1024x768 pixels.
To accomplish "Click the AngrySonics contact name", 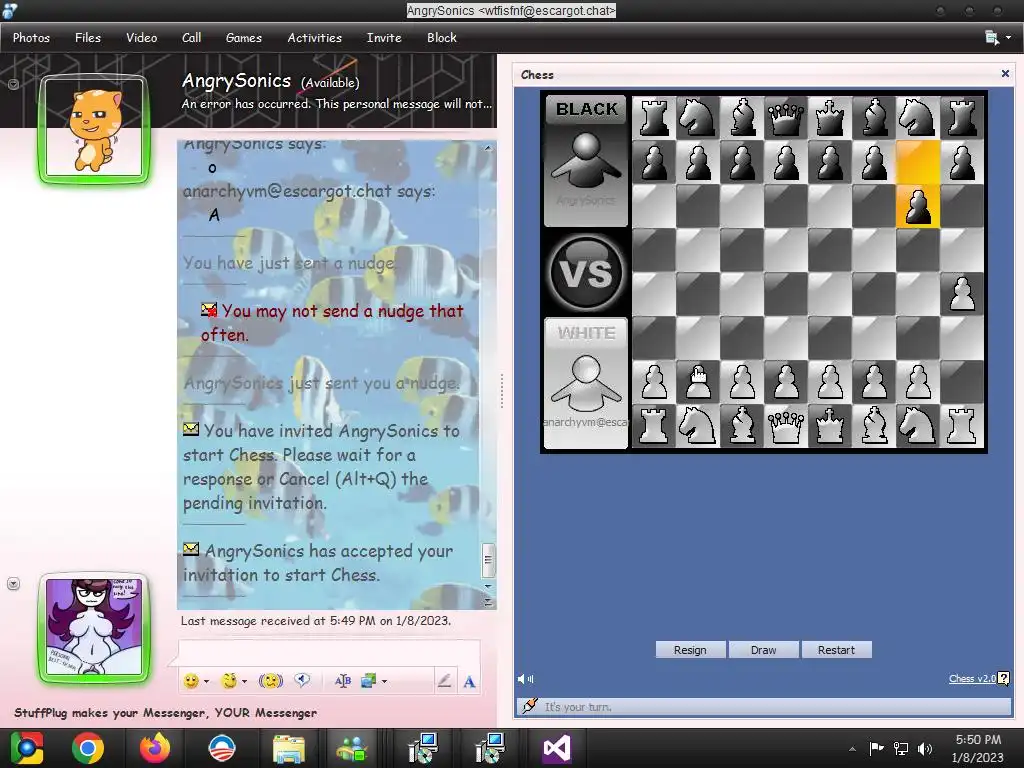I will [x=236, y=80].
